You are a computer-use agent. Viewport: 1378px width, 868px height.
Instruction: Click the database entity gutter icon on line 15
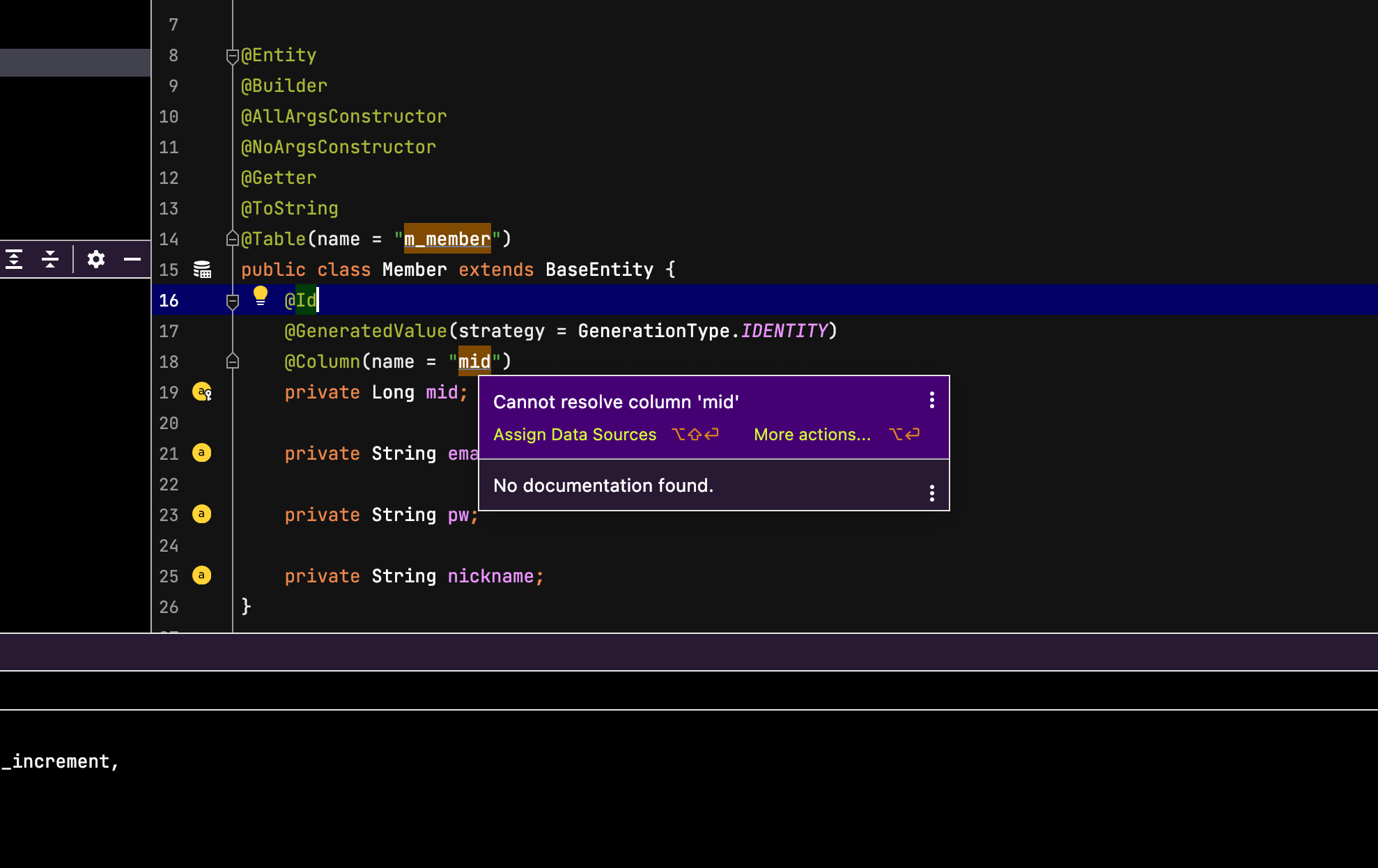click(x=202, y=270)
